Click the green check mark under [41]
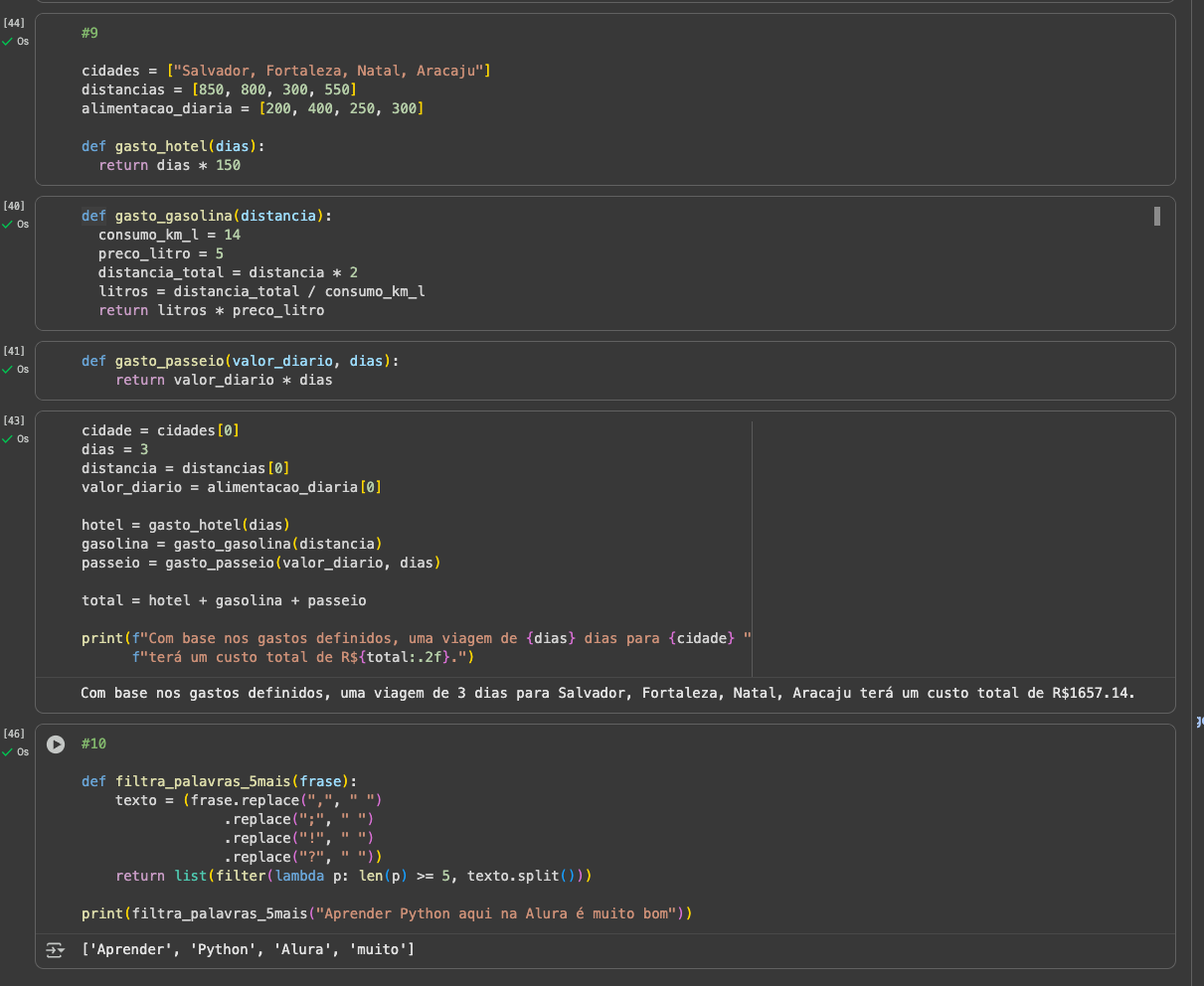The height and width of the screenshot is (986, 1204). click(7, 370)
